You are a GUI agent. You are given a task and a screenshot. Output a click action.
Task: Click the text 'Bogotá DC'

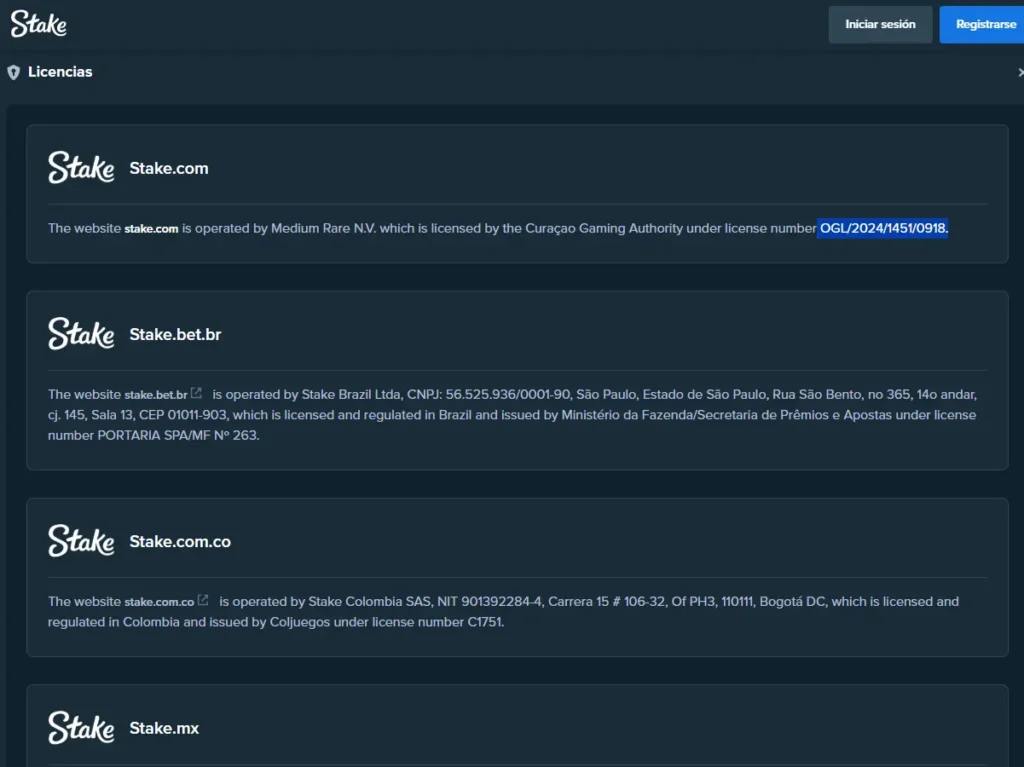792,601
